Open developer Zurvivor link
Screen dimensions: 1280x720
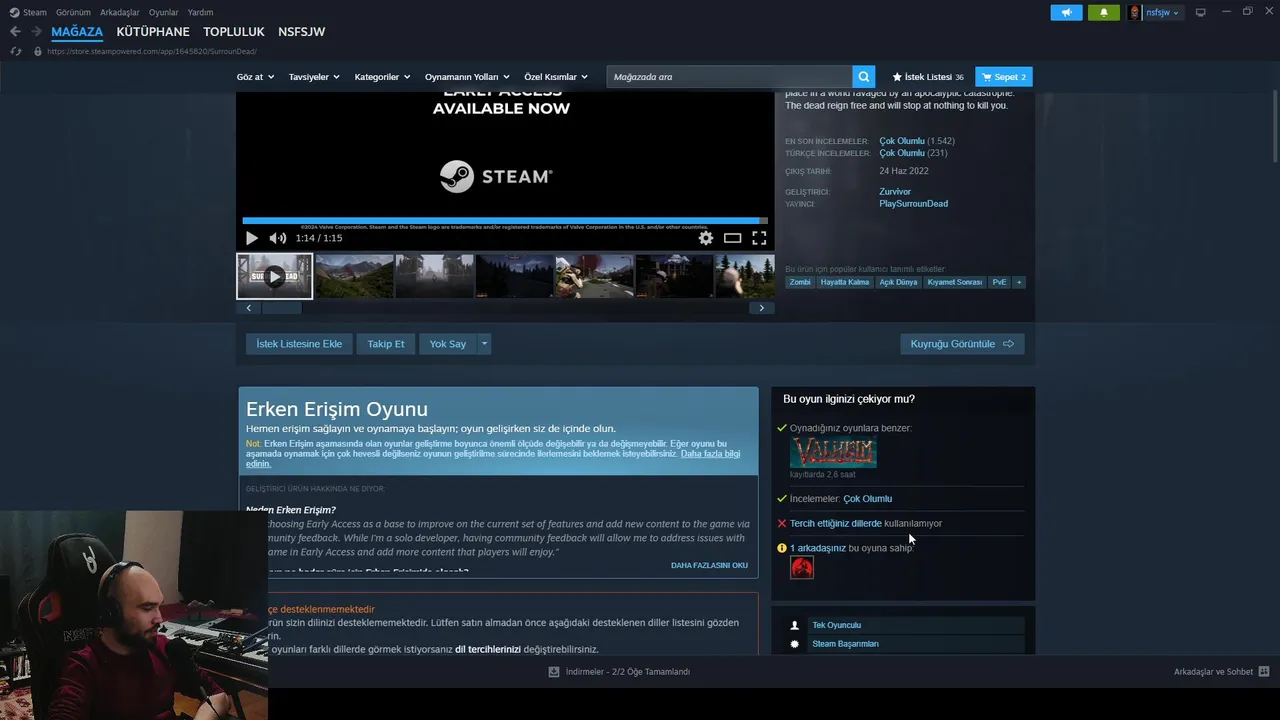(895, 192)
